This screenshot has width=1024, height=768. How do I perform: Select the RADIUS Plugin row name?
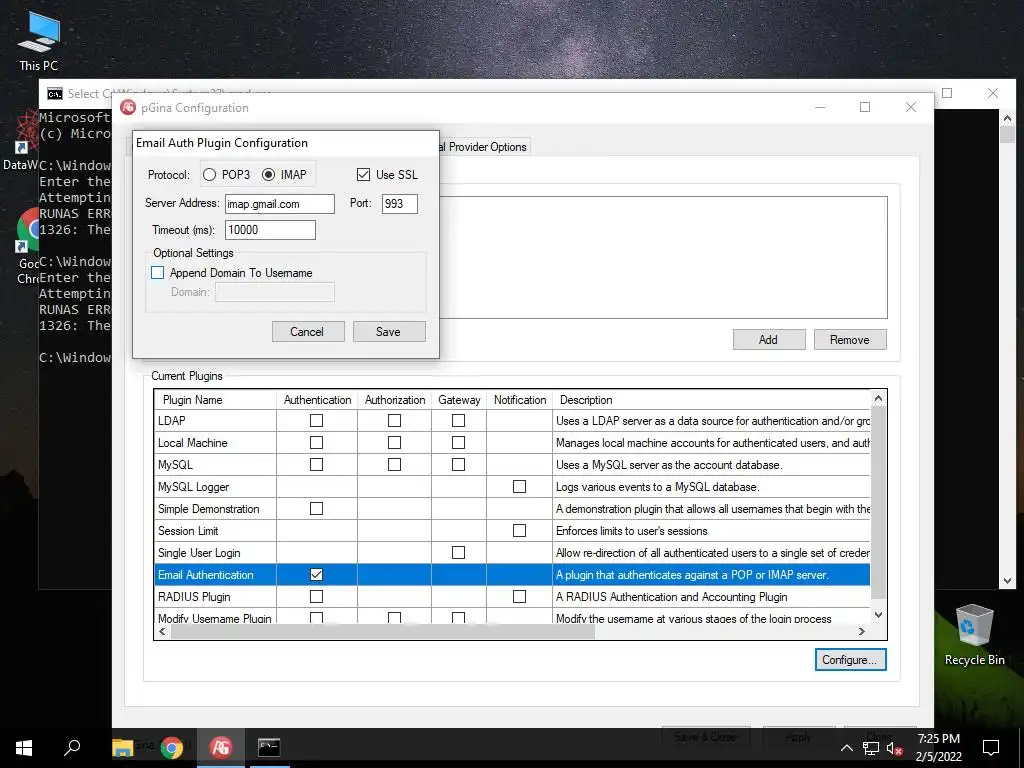click(x=194, y=596)
